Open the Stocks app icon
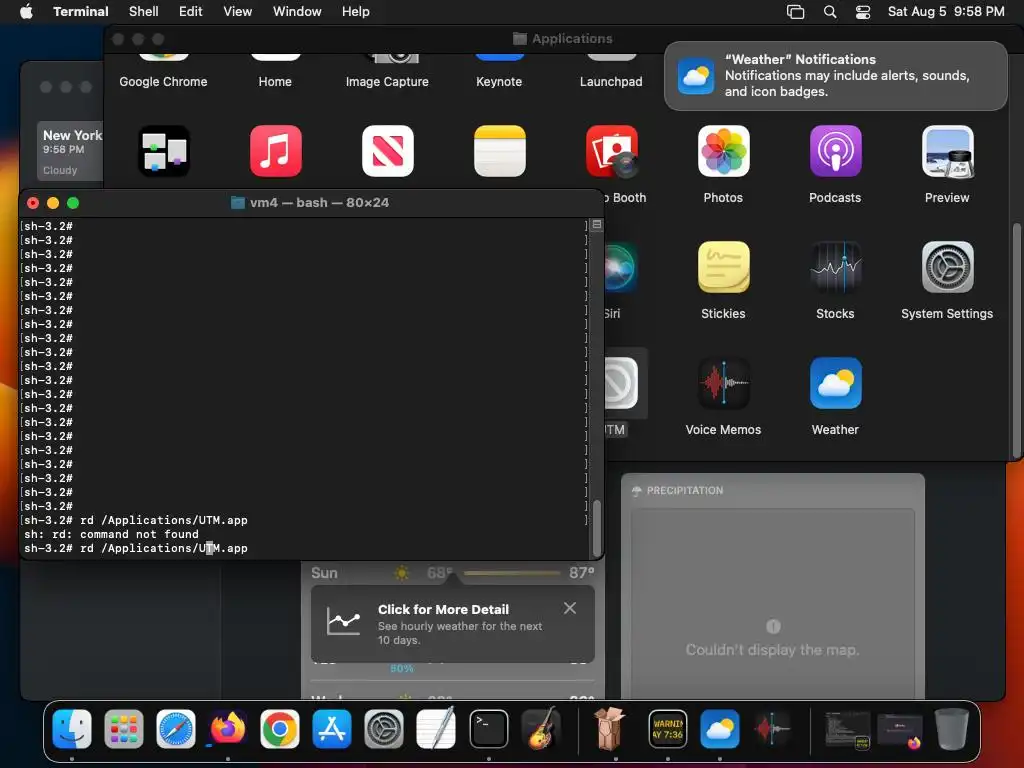This screenshot has height=768, width=1024. pos(835,267)
